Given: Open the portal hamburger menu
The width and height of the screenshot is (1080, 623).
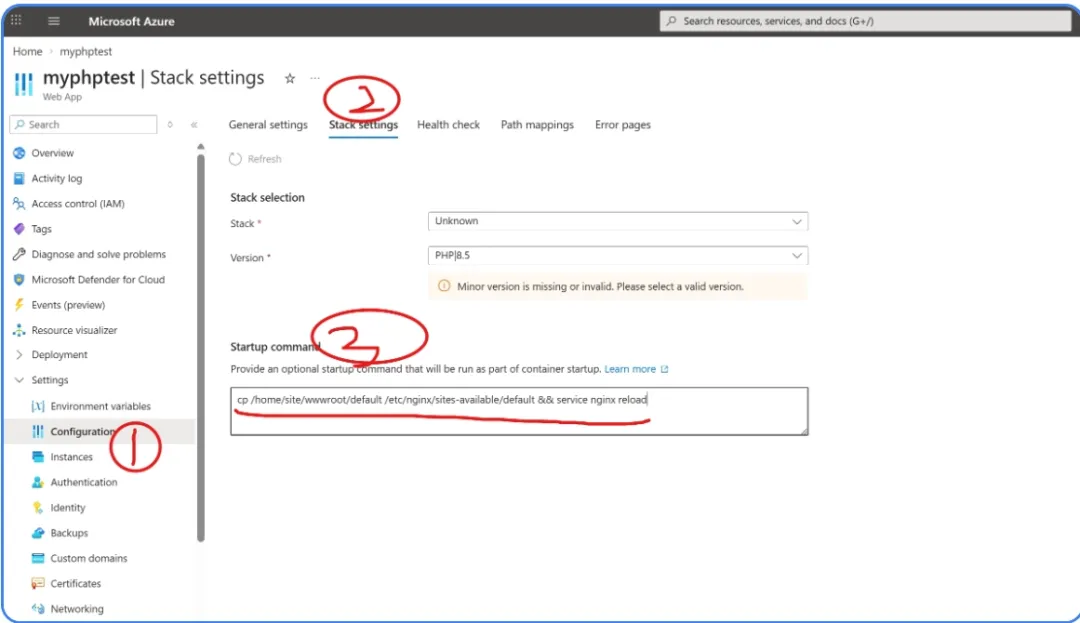Looking at the screenshot, I should 54,21.
